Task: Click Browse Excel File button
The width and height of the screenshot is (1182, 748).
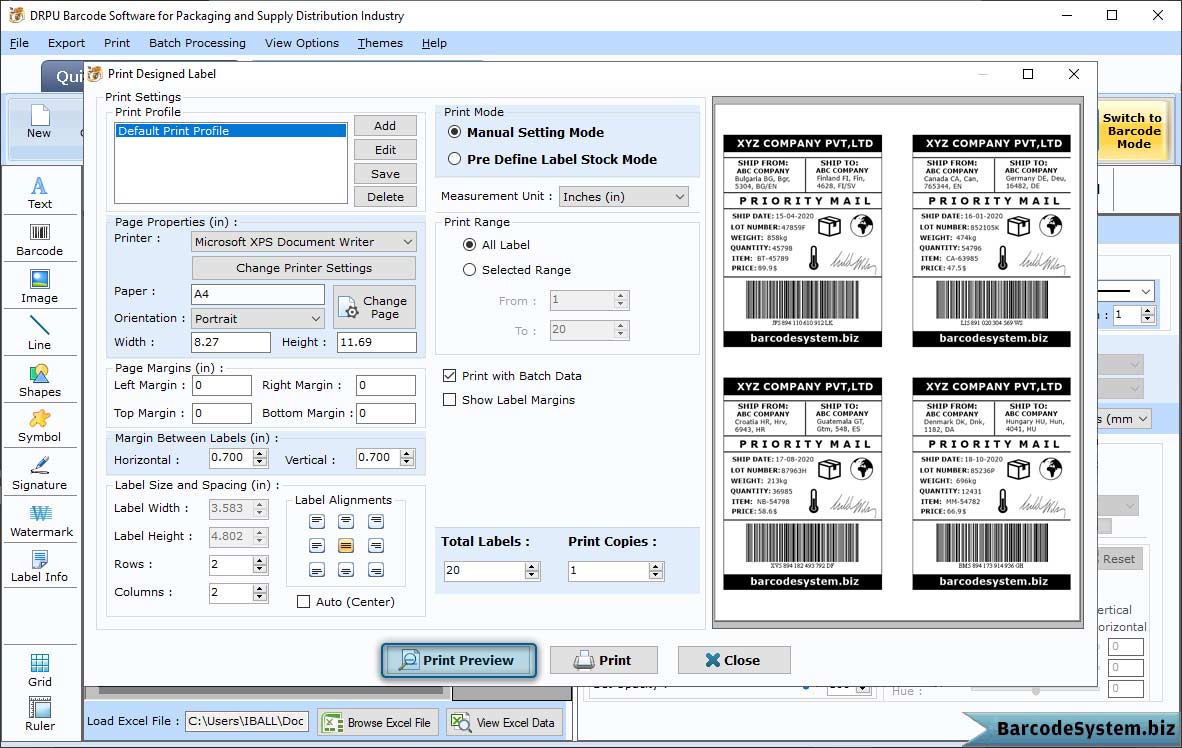Action: pyautogui.click(x=377, y=722)
